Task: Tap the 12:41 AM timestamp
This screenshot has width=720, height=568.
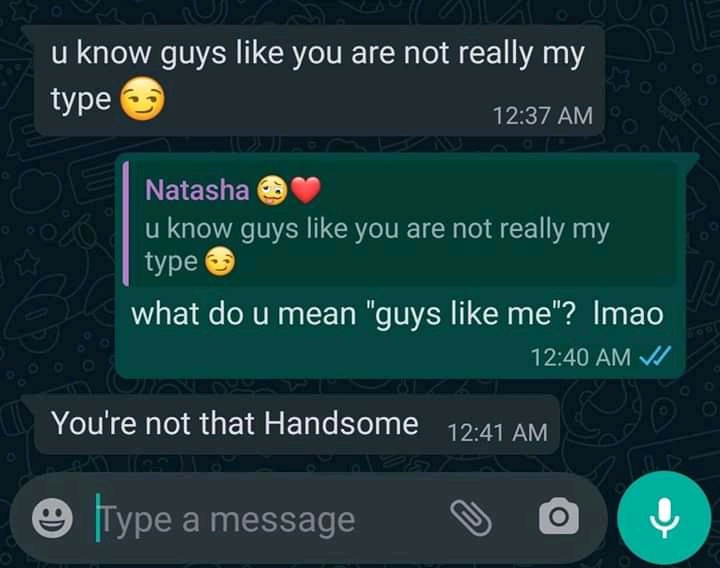Action: [x=498, y=433]
